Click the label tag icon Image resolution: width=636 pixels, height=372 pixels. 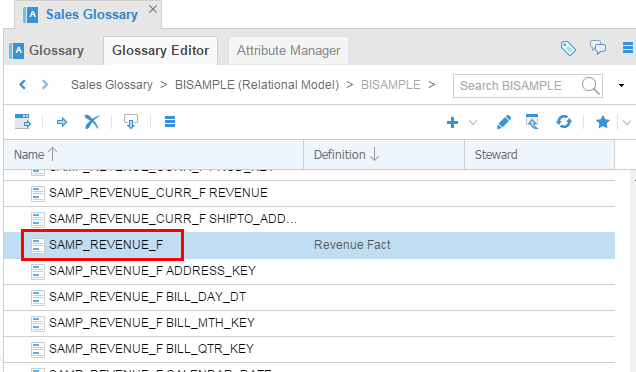coord(568,48)
